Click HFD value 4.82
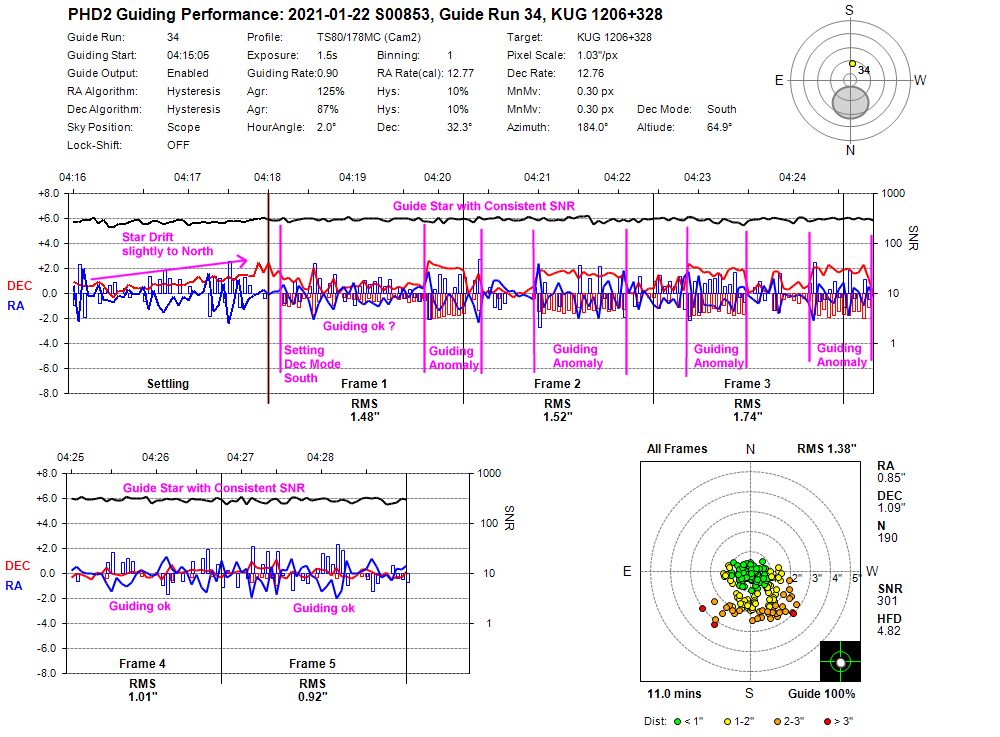This screenshot has height=737, width=1000. (x=889, y=631)
